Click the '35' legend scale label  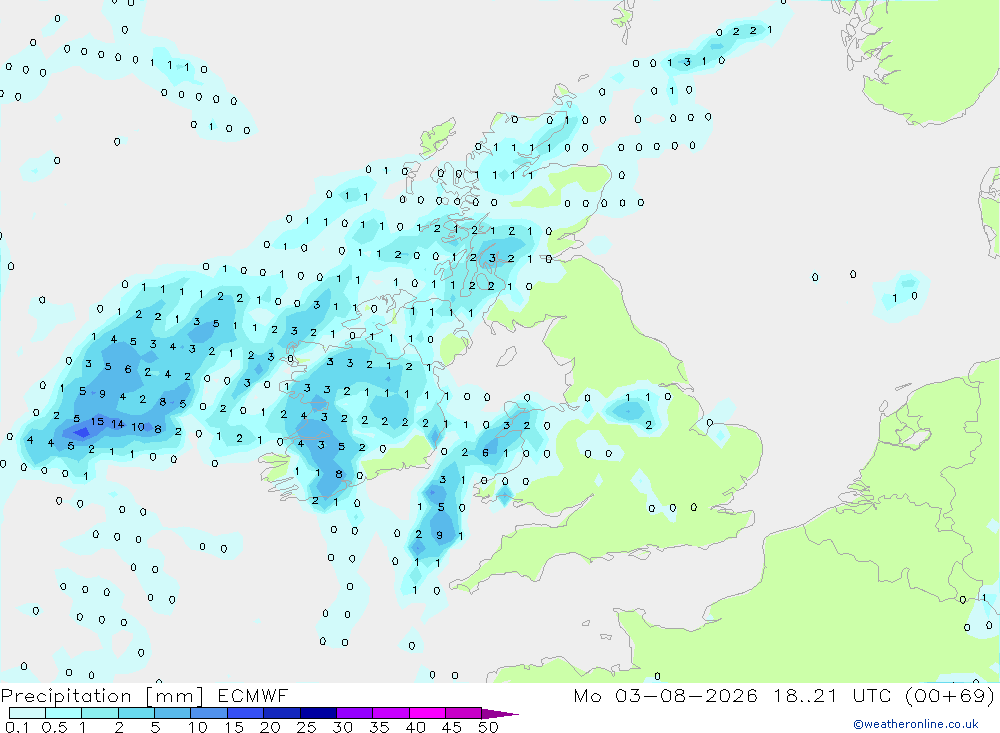[379, 727]
